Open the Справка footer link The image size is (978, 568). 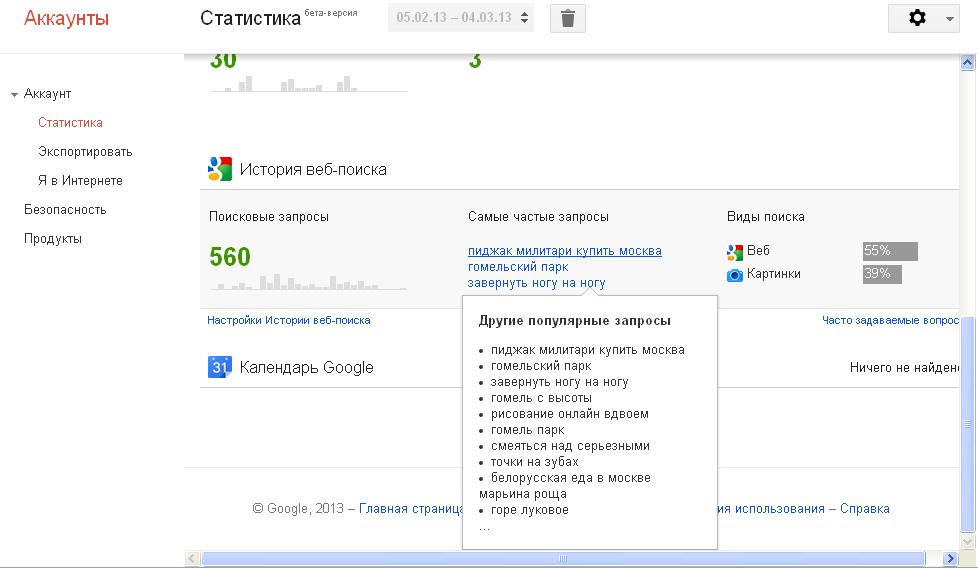point(864,509)
